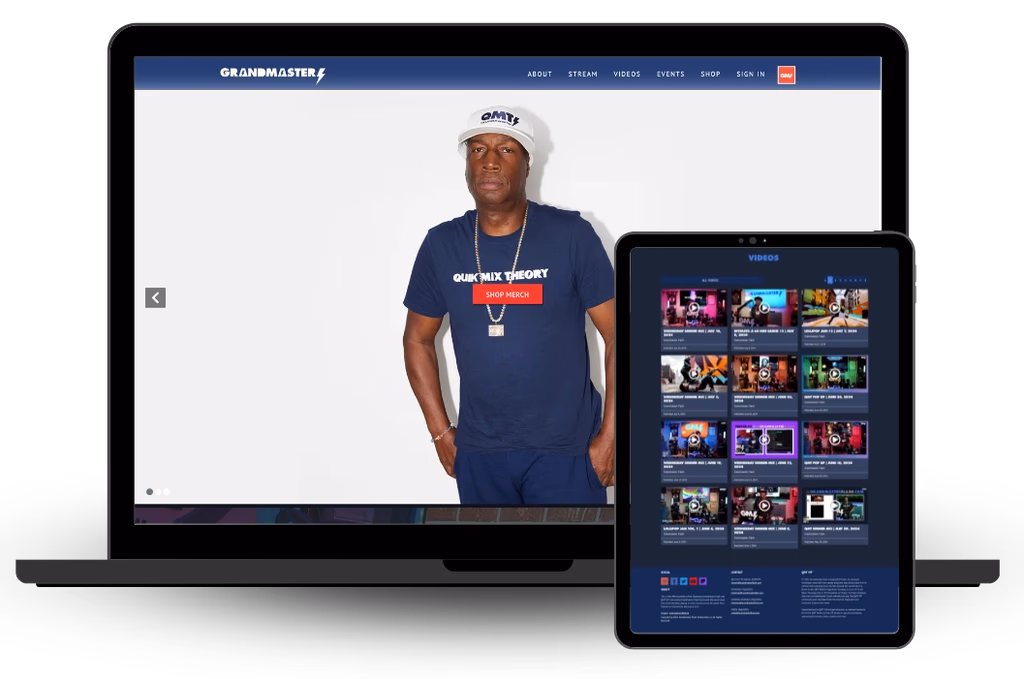Click the VIDEOS heading on the tablet page

coord(763,258)
